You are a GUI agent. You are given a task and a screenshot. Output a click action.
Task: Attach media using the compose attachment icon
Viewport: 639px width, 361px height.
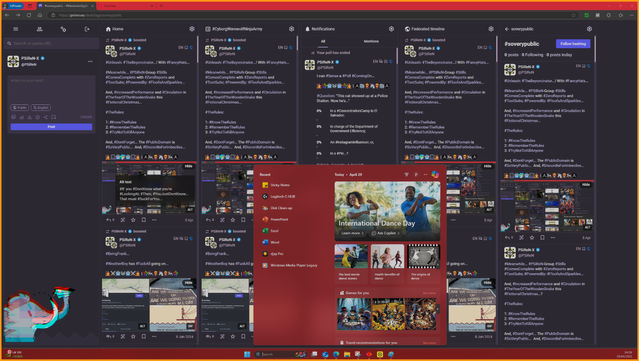[x=13, y=117]
